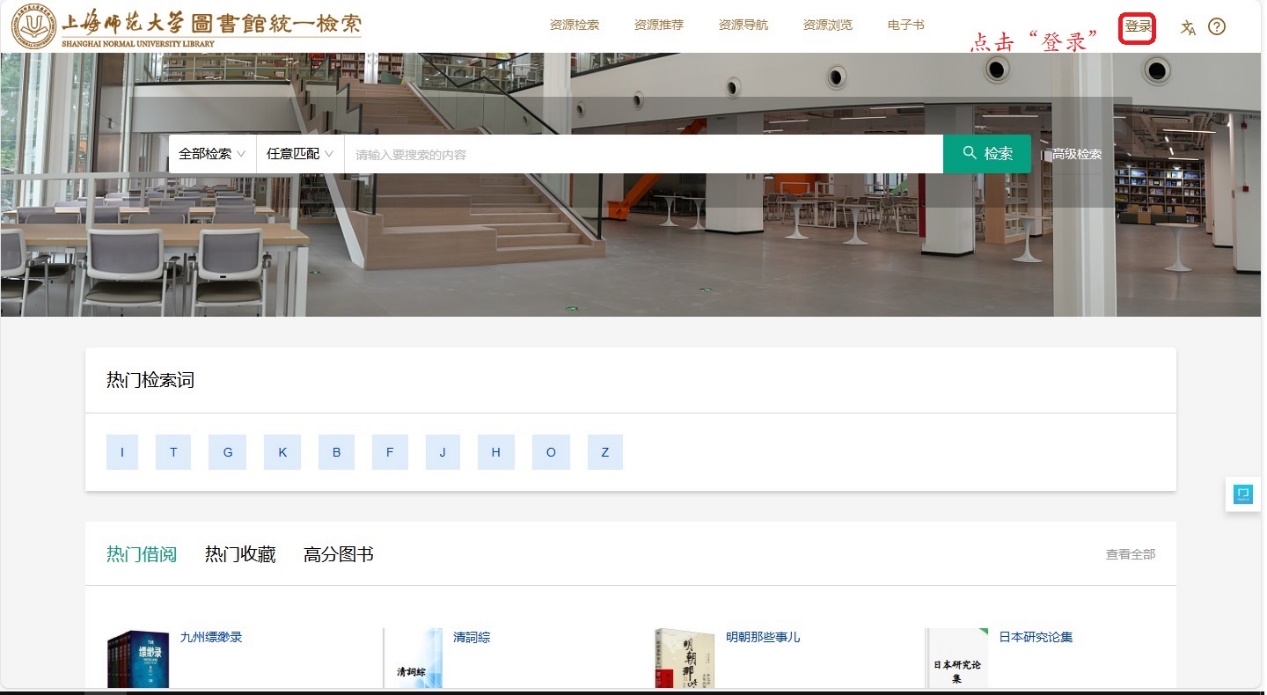Screen dimensions: 1267x695
Task: Open the 明朝那些事儿 book cover image
Action: point(685,659)
